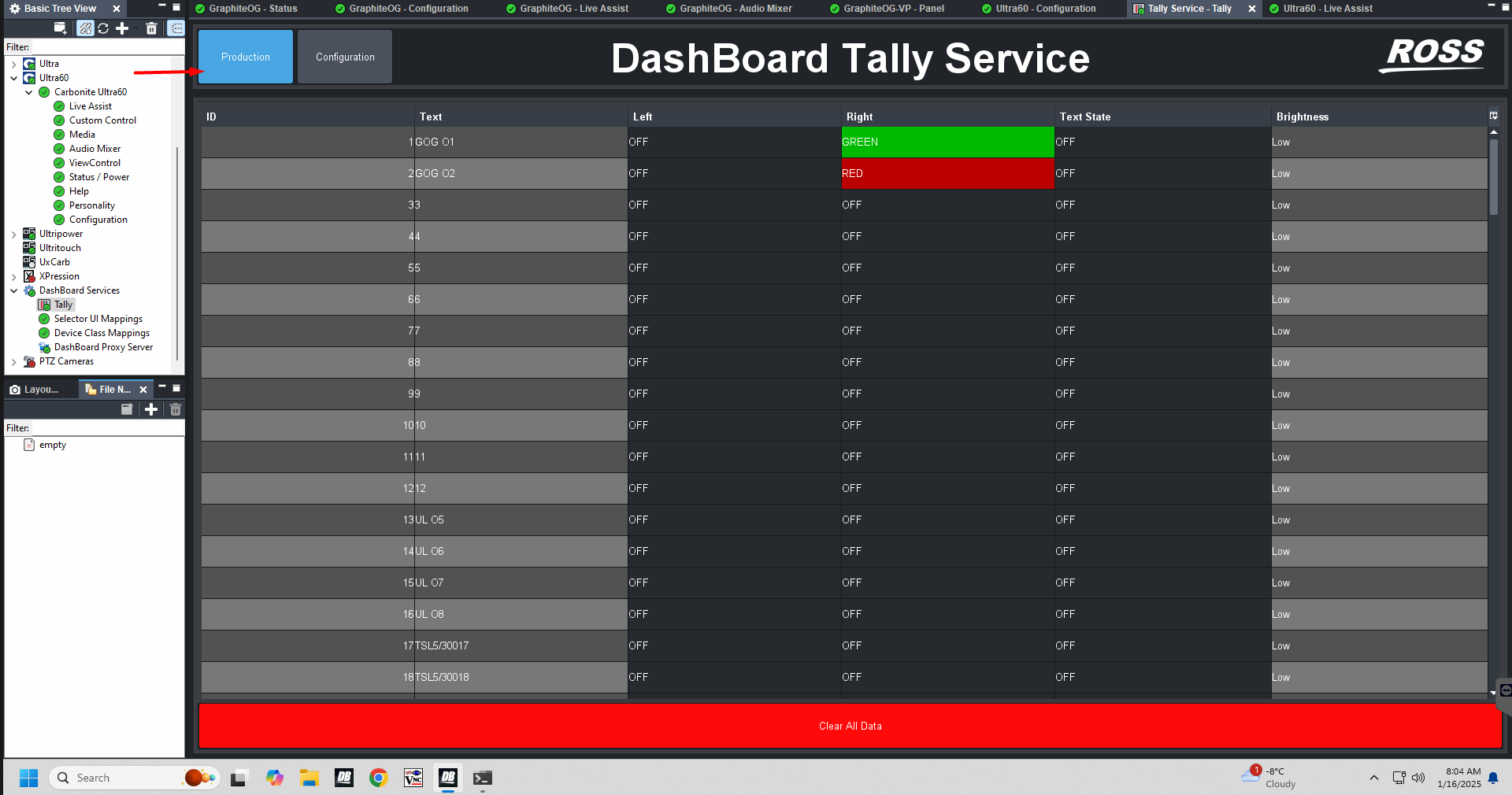1512x795 pixels.
Task: Click the Ultritouch device icon
Action: (x=29, y=248)
